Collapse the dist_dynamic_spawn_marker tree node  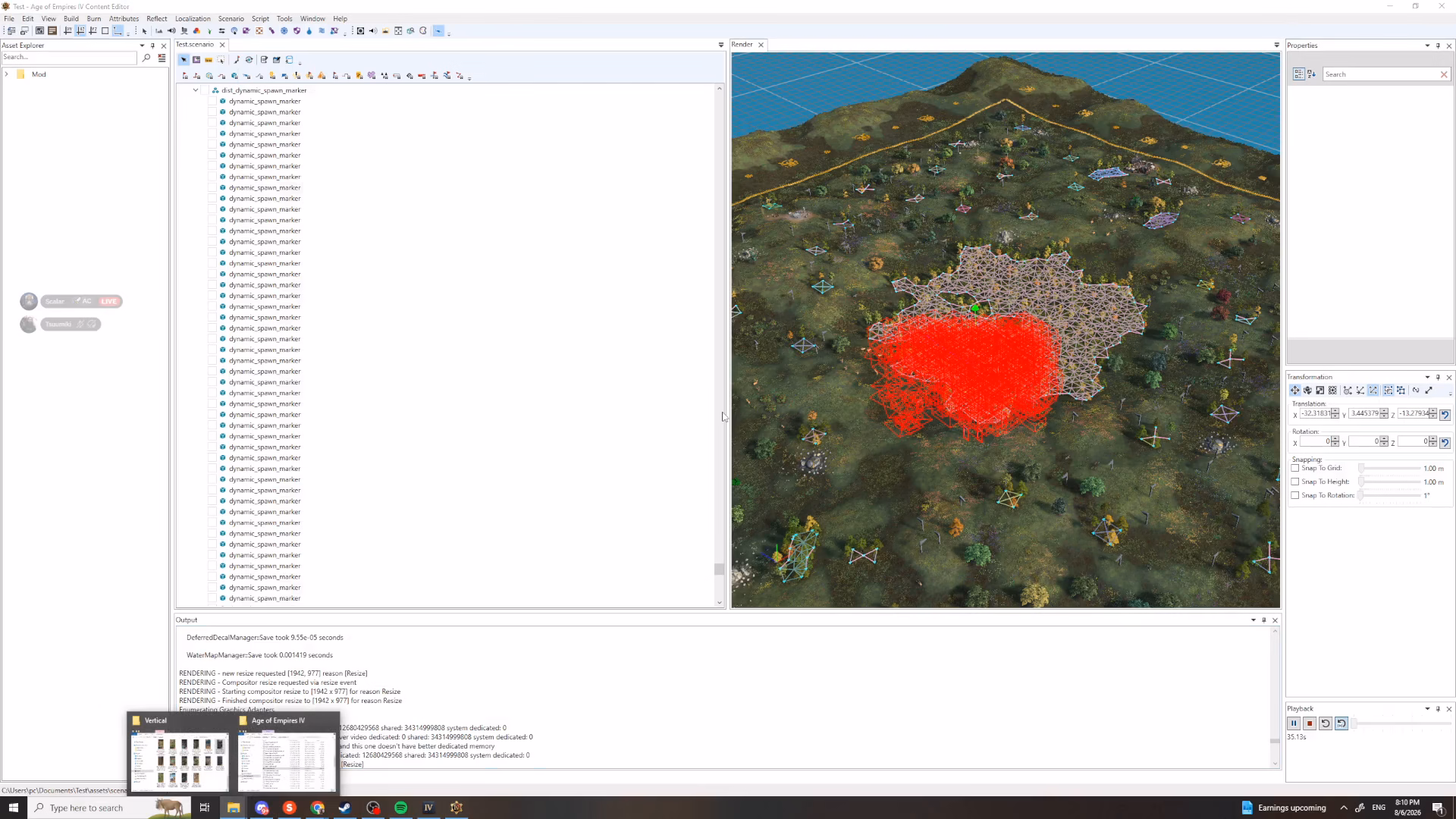pyautogui.click(x=196, y=90)
